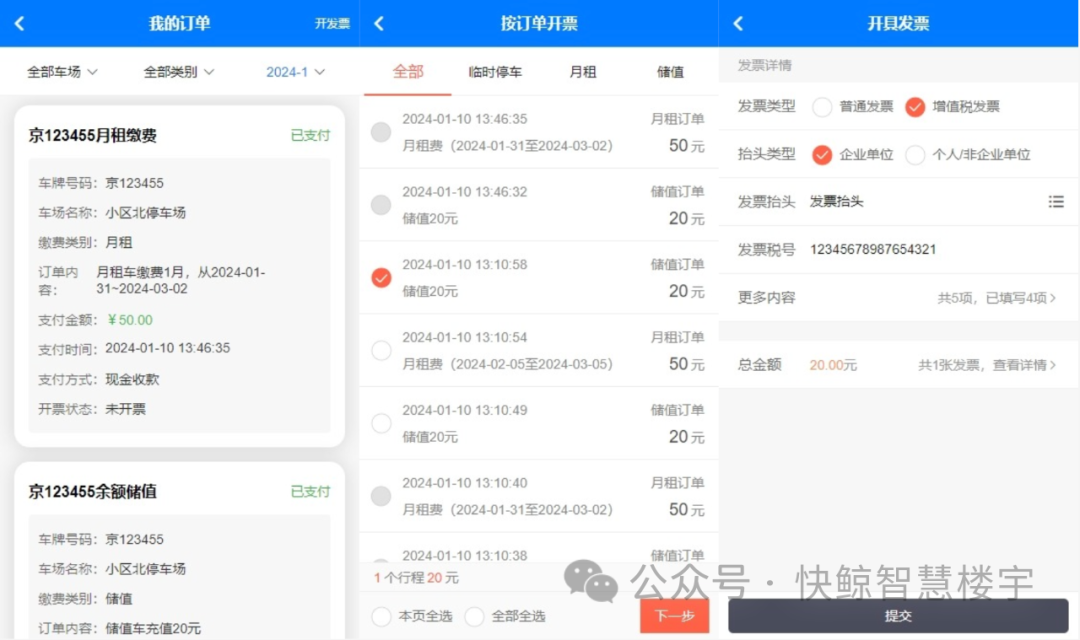This screenshot has height=640, width=1080.
Task: Click 储值车充值20元 order content text
Action: 153,628
